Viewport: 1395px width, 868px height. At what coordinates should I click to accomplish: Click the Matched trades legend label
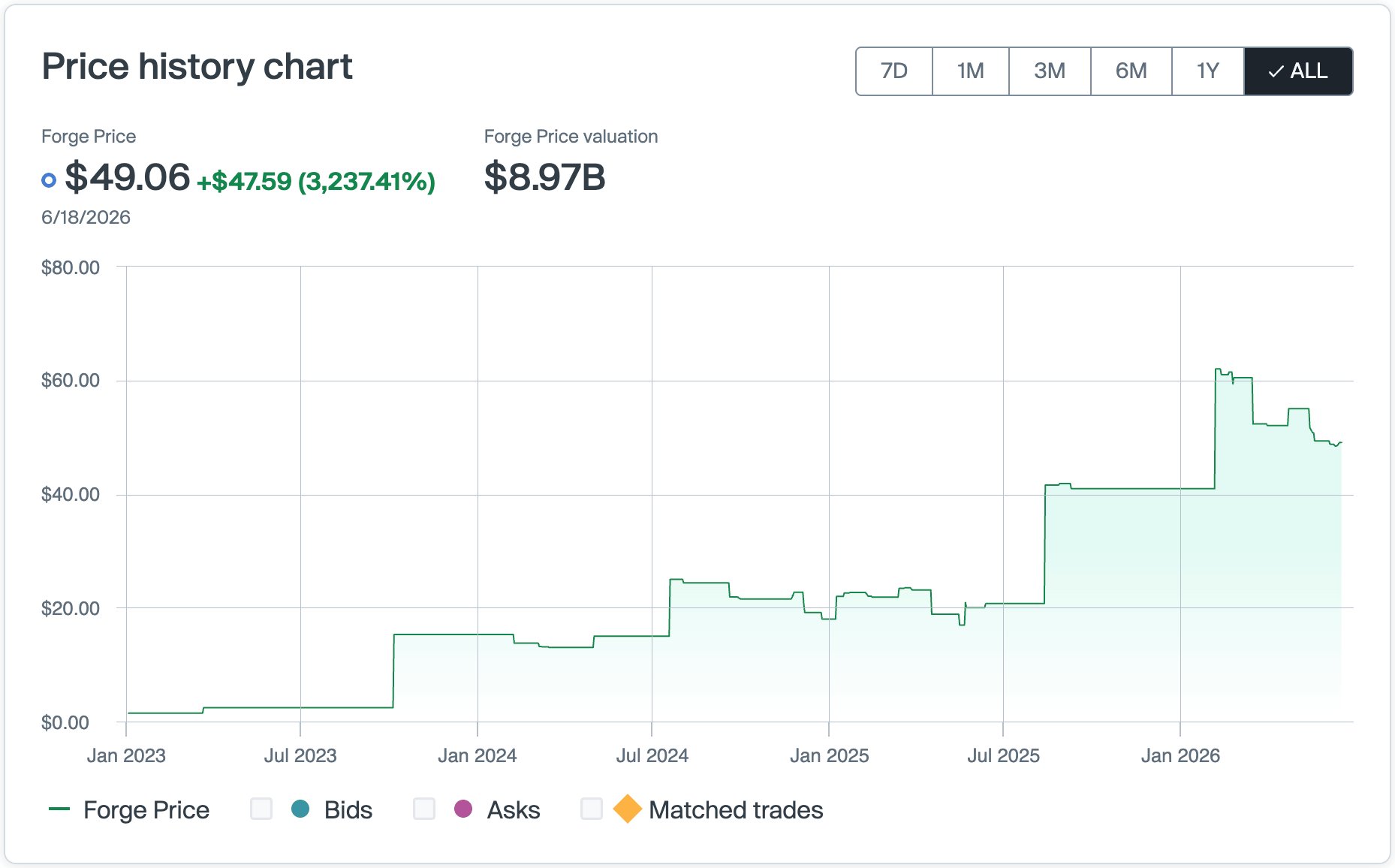(x=736, y=810)
